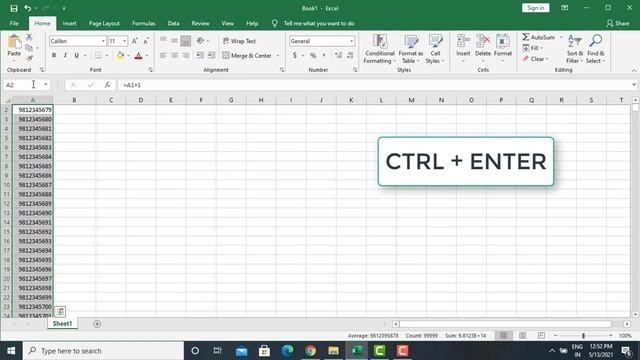Click the Sign in button
The image size is (640, 360).
536,8
